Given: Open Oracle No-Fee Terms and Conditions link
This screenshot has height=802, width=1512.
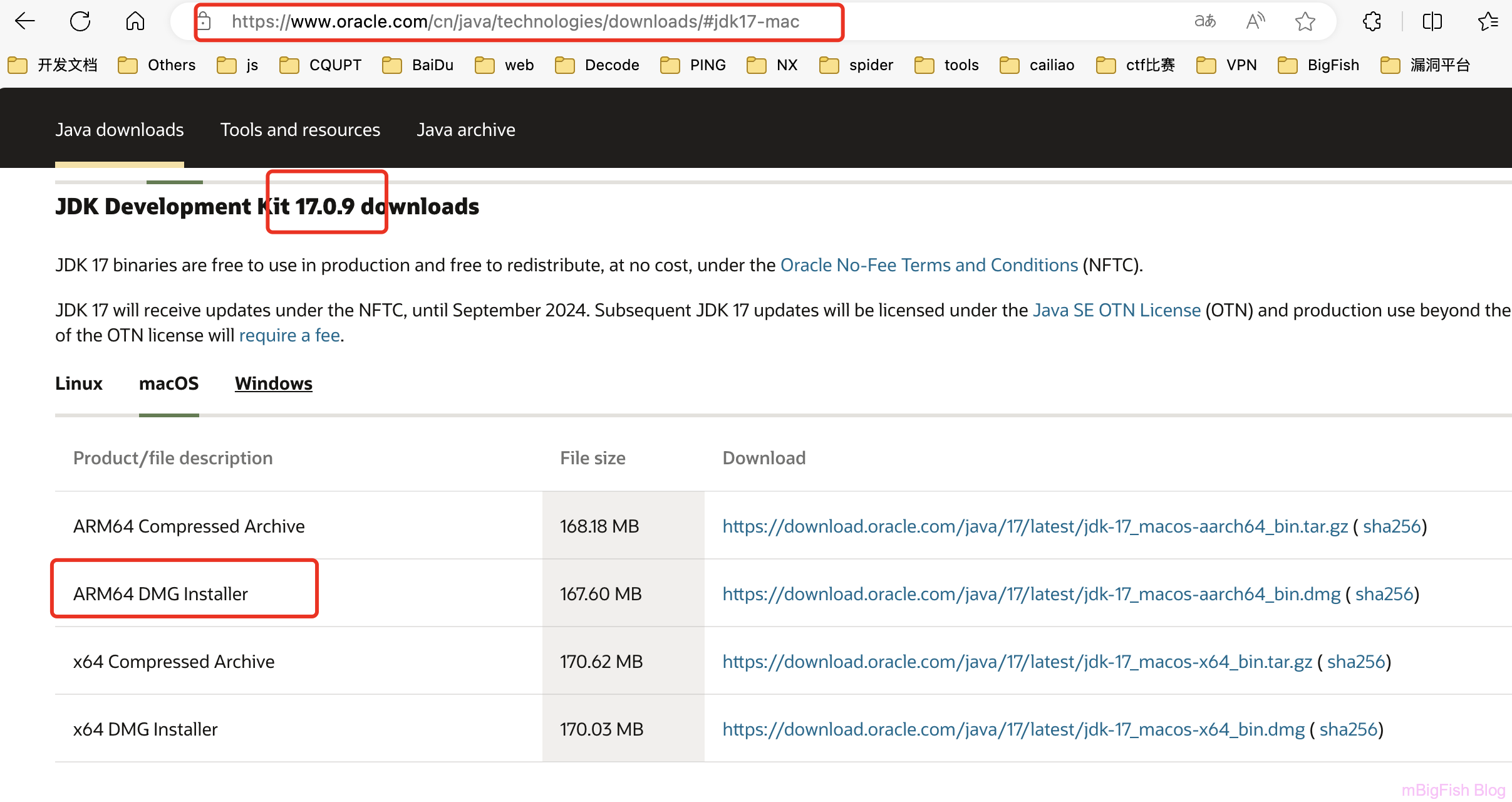Looking at the screenshot, I should point(929,264).
